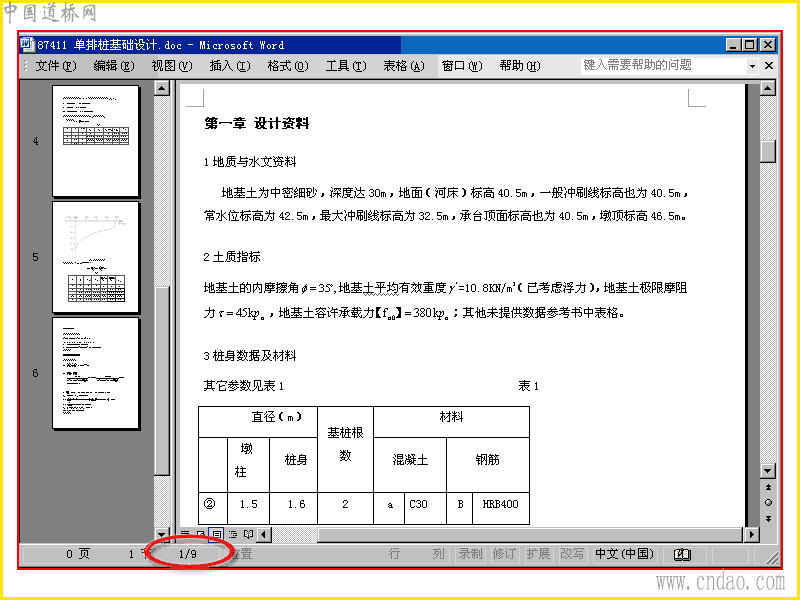This screenshot has width=800, height=600.
Task: Select page 5 thumbnail in the pane
Action: pos(95,257)
